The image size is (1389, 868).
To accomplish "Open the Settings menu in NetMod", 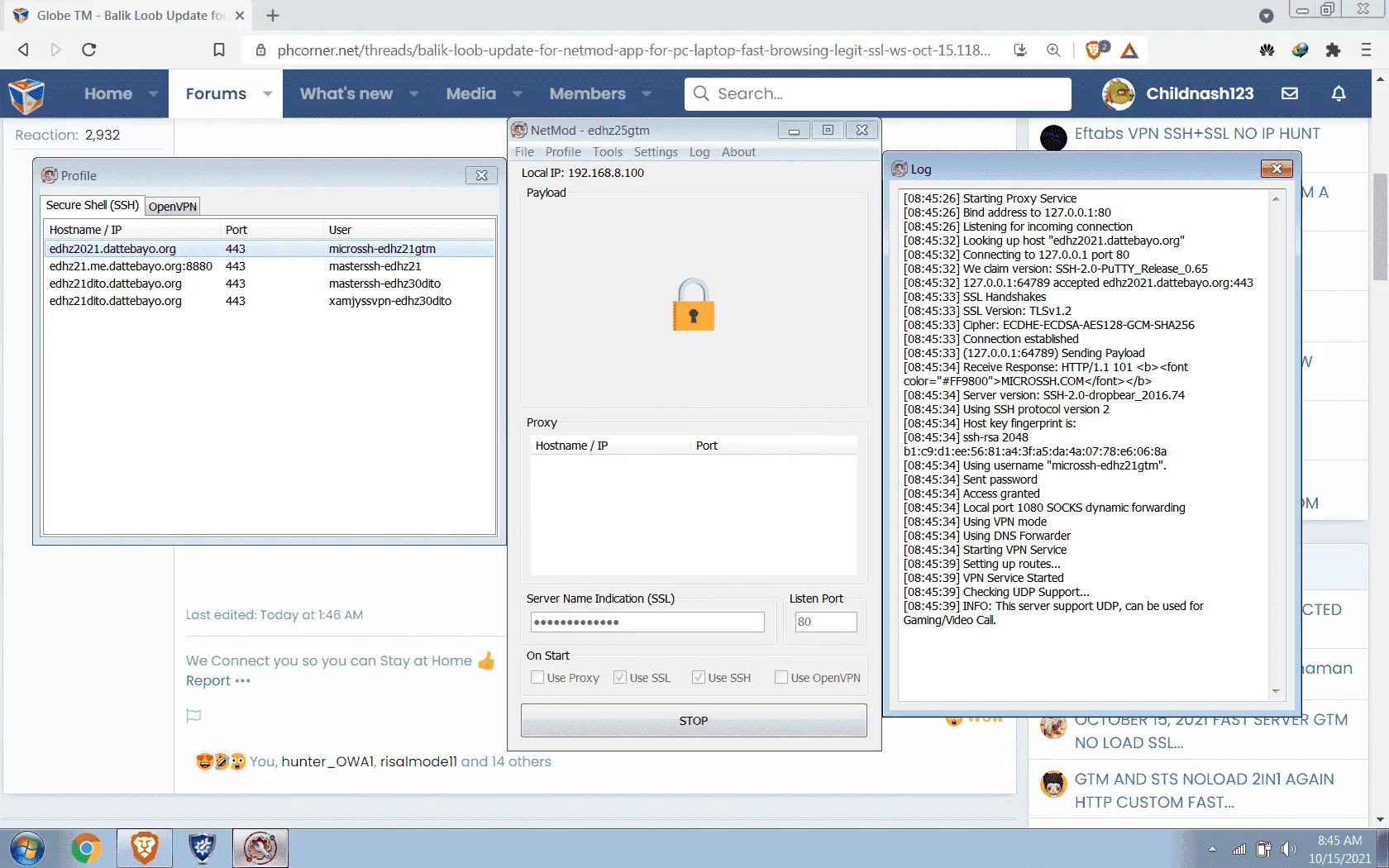I will (656, 152).
